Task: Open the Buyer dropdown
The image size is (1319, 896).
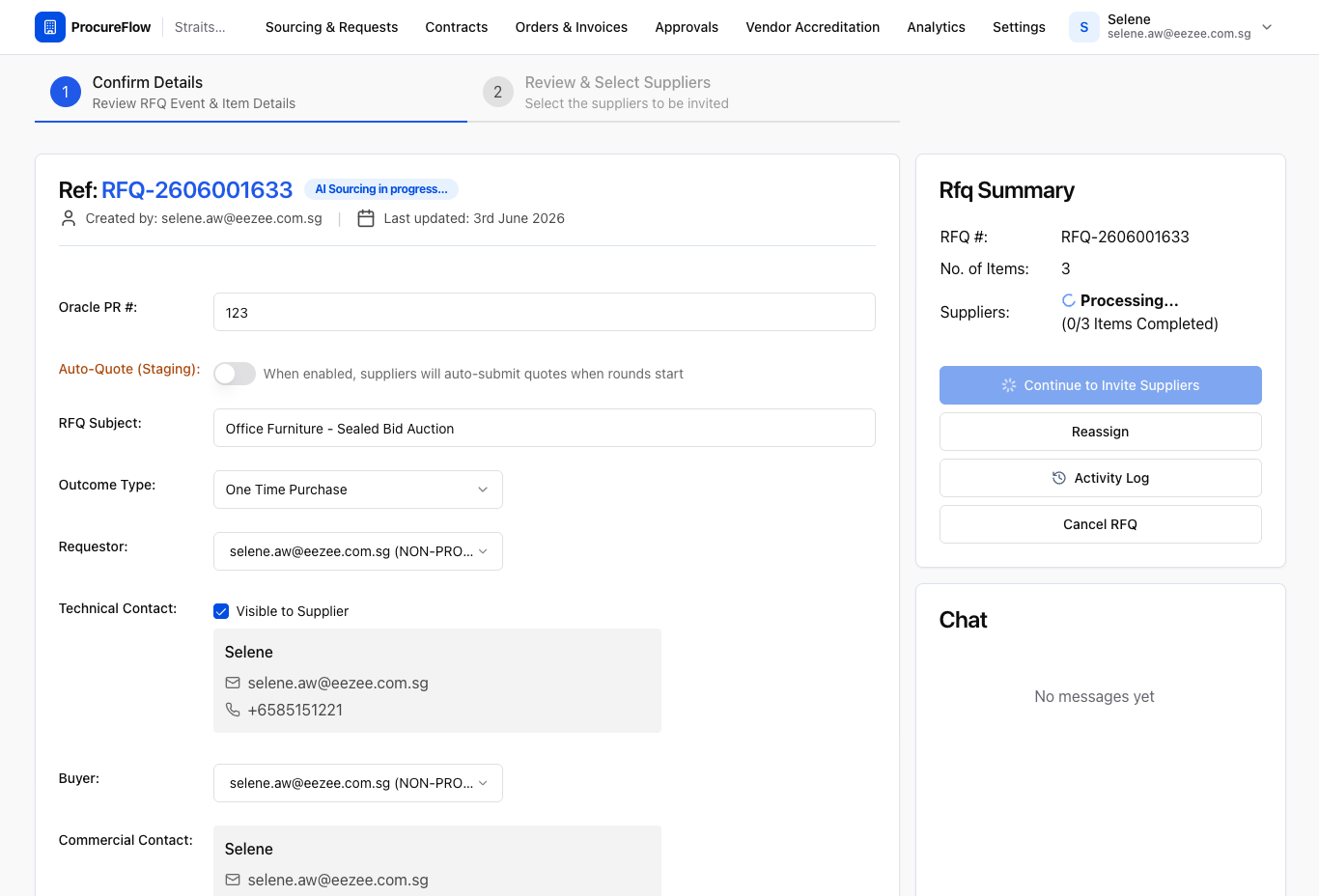Action: point(358,783)
